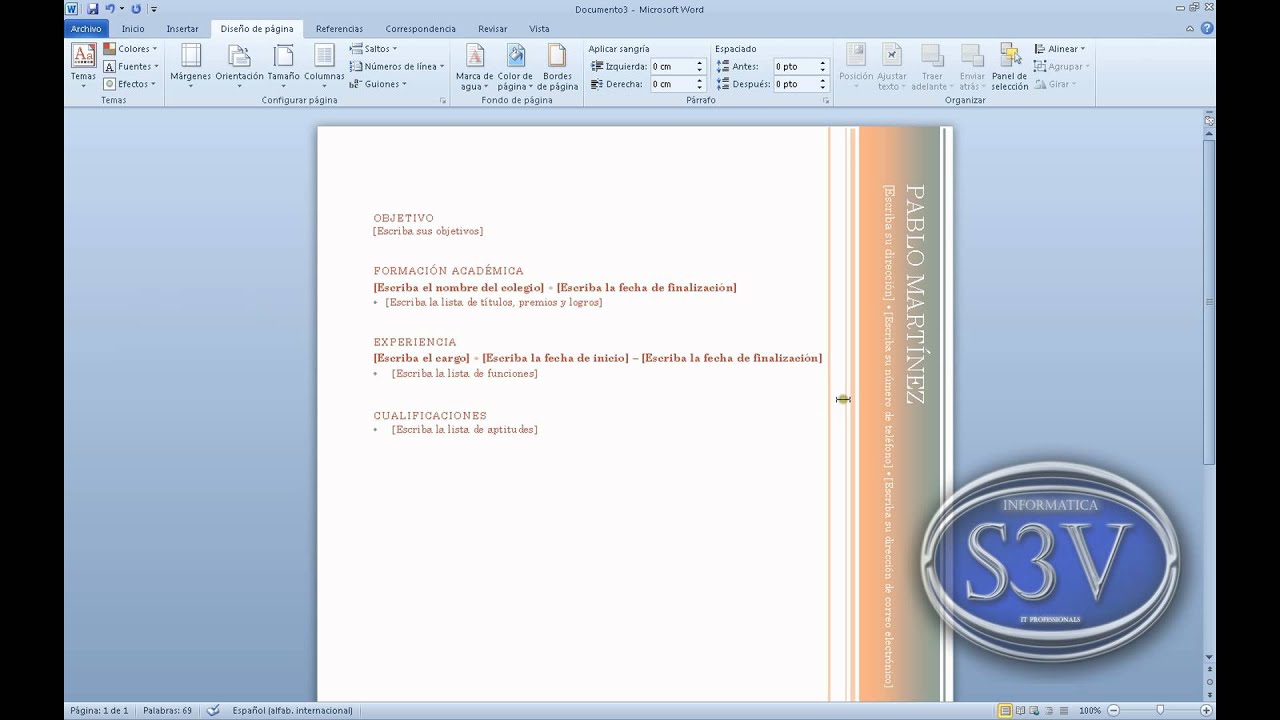The height and width of the screenshot is (720, 1280).
Task: Expand the Saltos breaks dropdown
Action: point(374,49)
